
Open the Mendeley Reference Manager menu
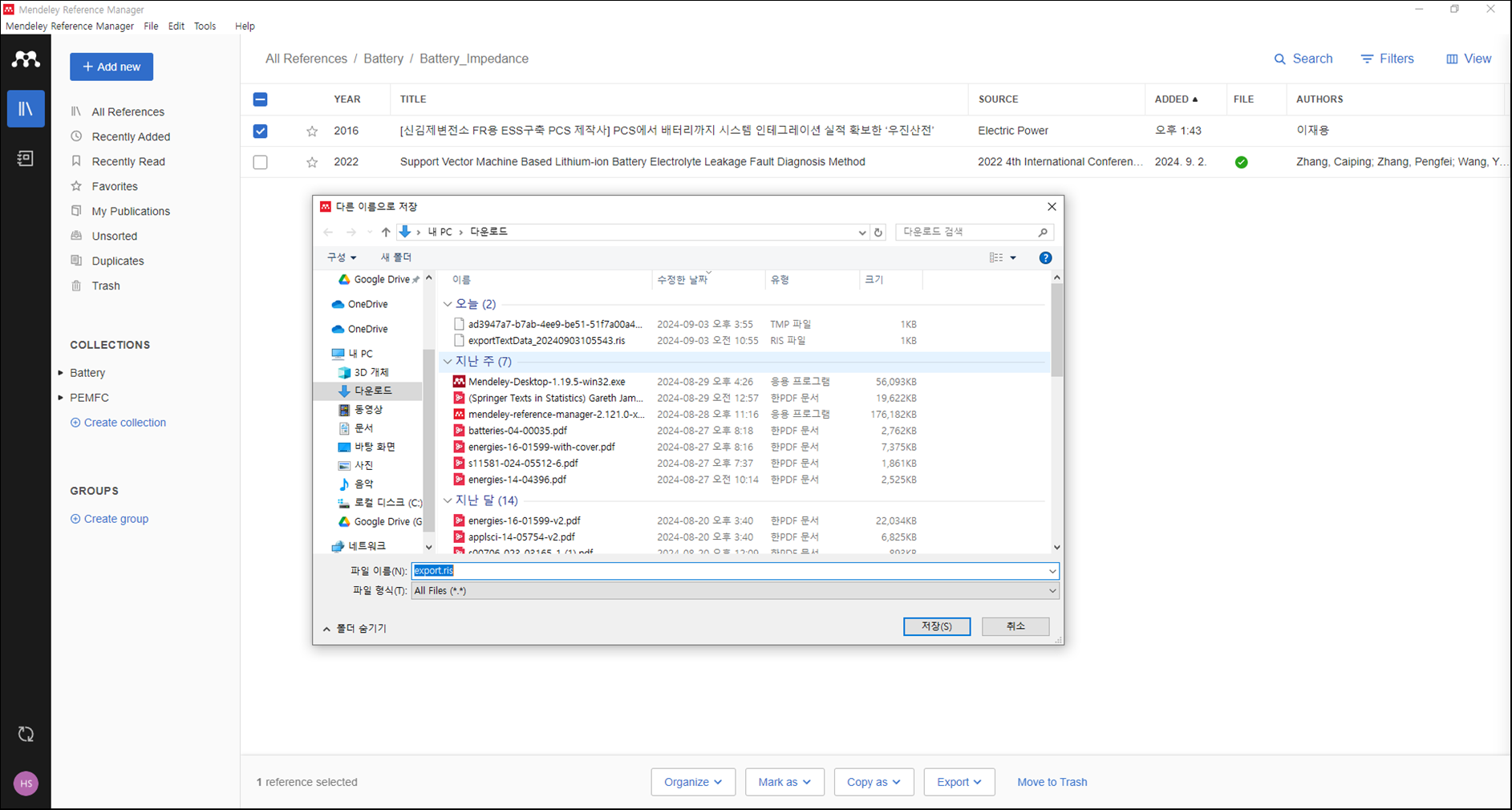(x=70, y=26)
